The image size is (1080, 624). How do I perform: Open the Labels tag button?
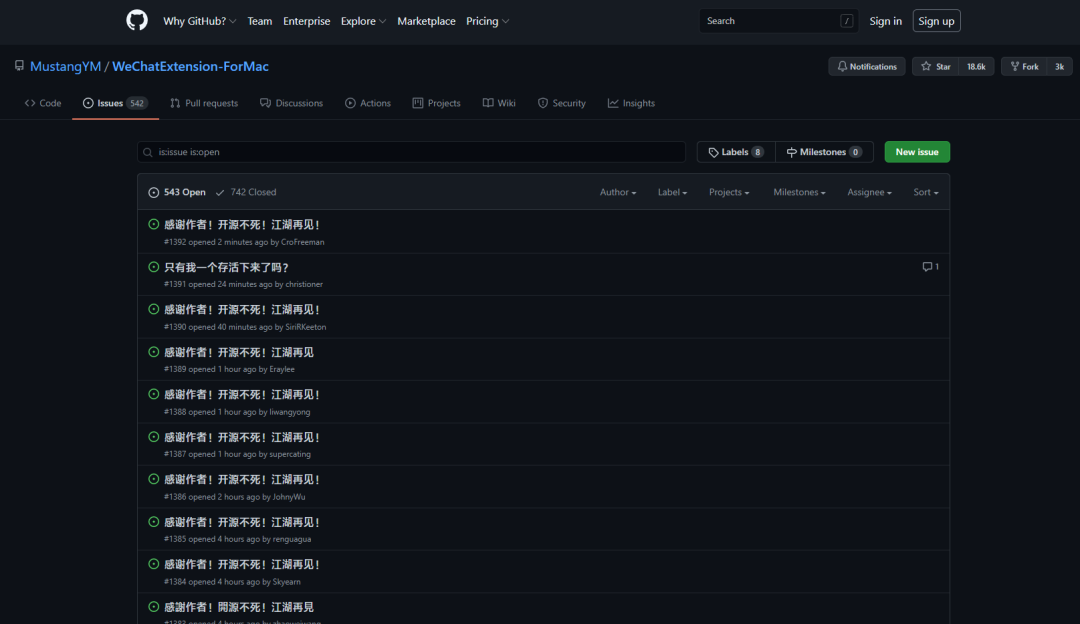pyautogui.click(x=735, y=152)
